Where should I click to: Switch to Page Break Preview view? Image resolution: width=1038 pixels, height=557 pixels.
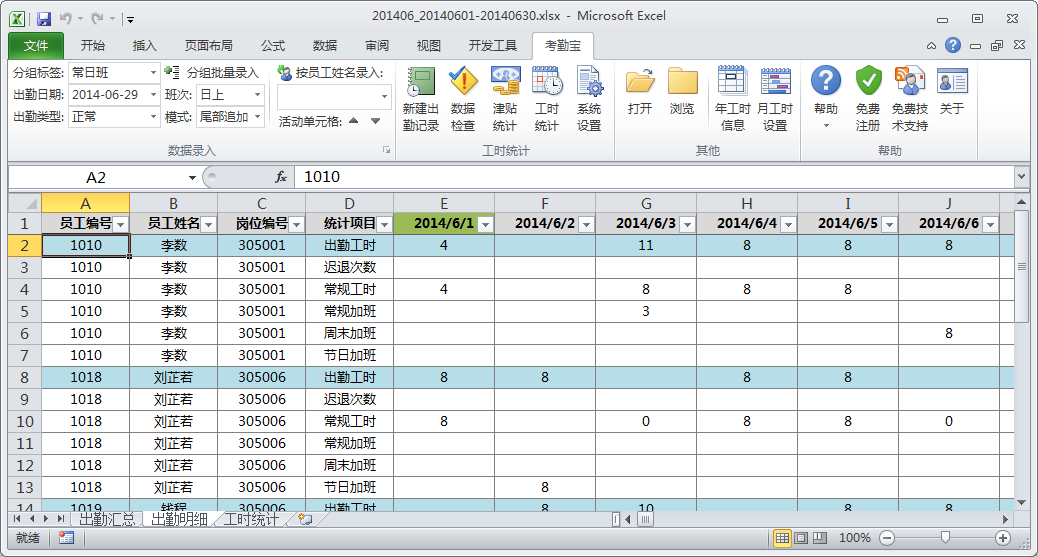[820, 538]
